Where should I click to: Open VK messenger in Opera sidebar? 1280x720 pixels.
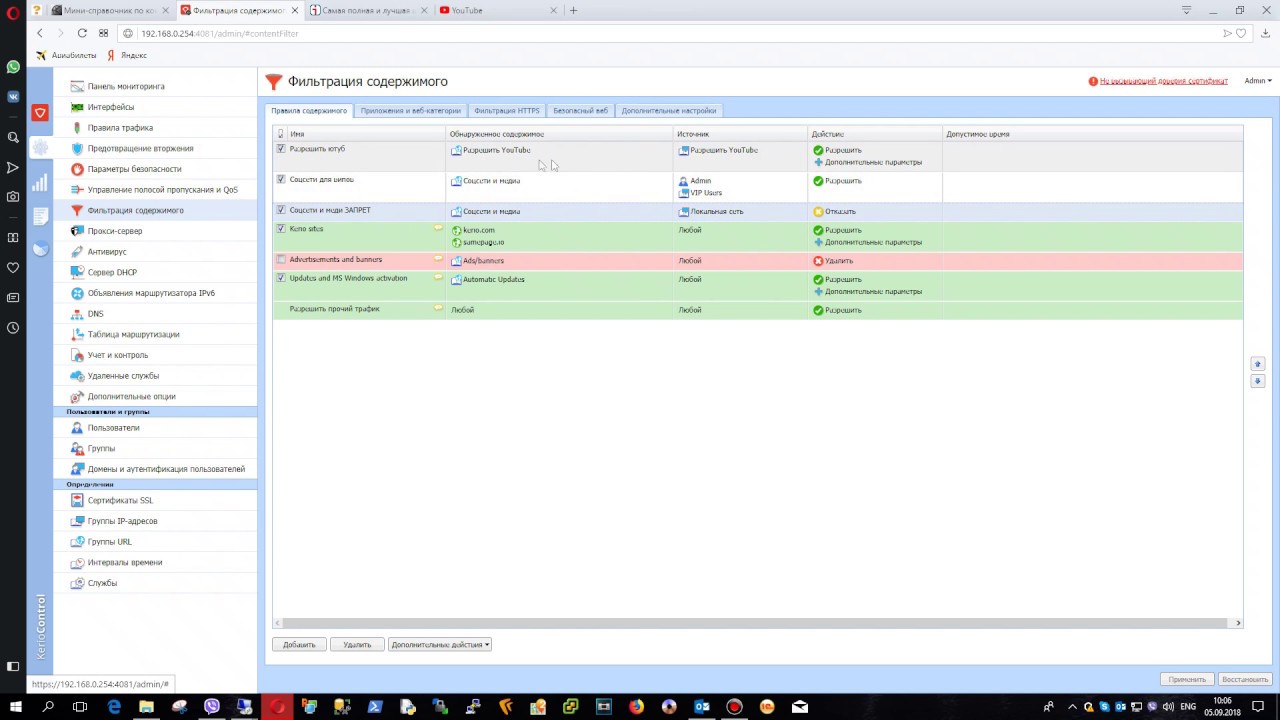[x=13, y=97]
